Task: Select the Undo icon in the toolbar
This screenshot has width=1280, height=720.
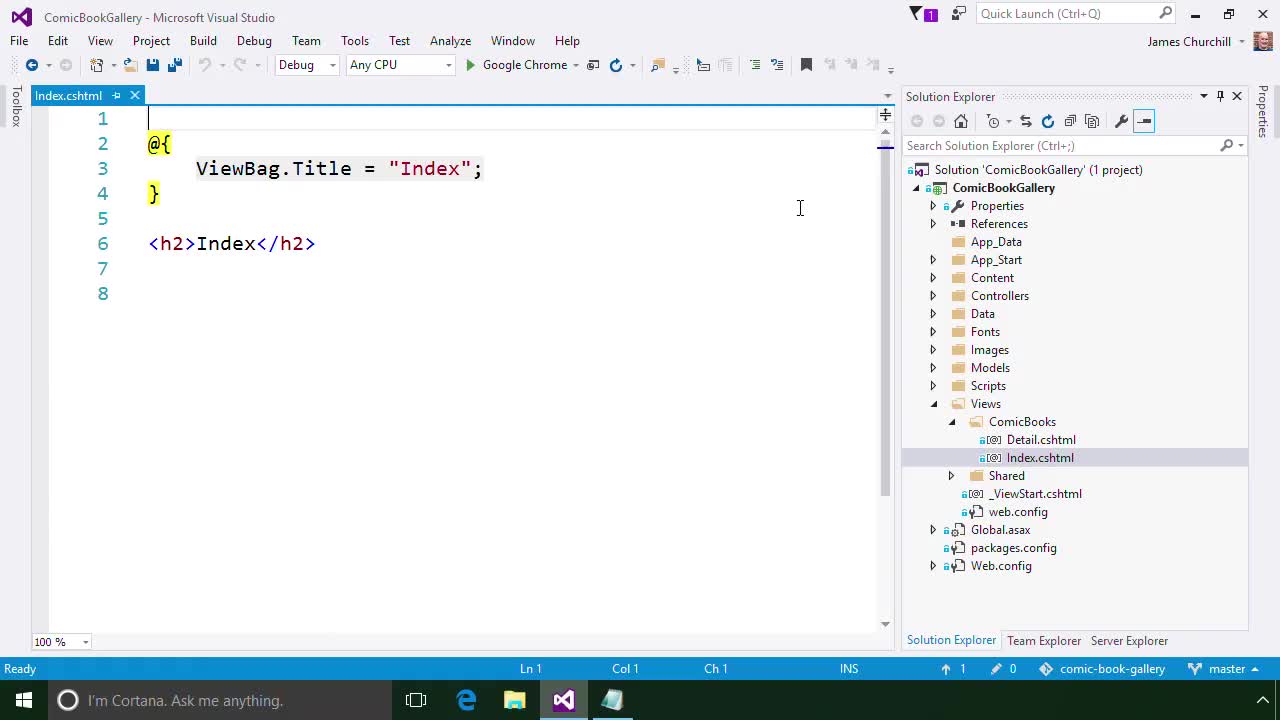Action: 204,64
